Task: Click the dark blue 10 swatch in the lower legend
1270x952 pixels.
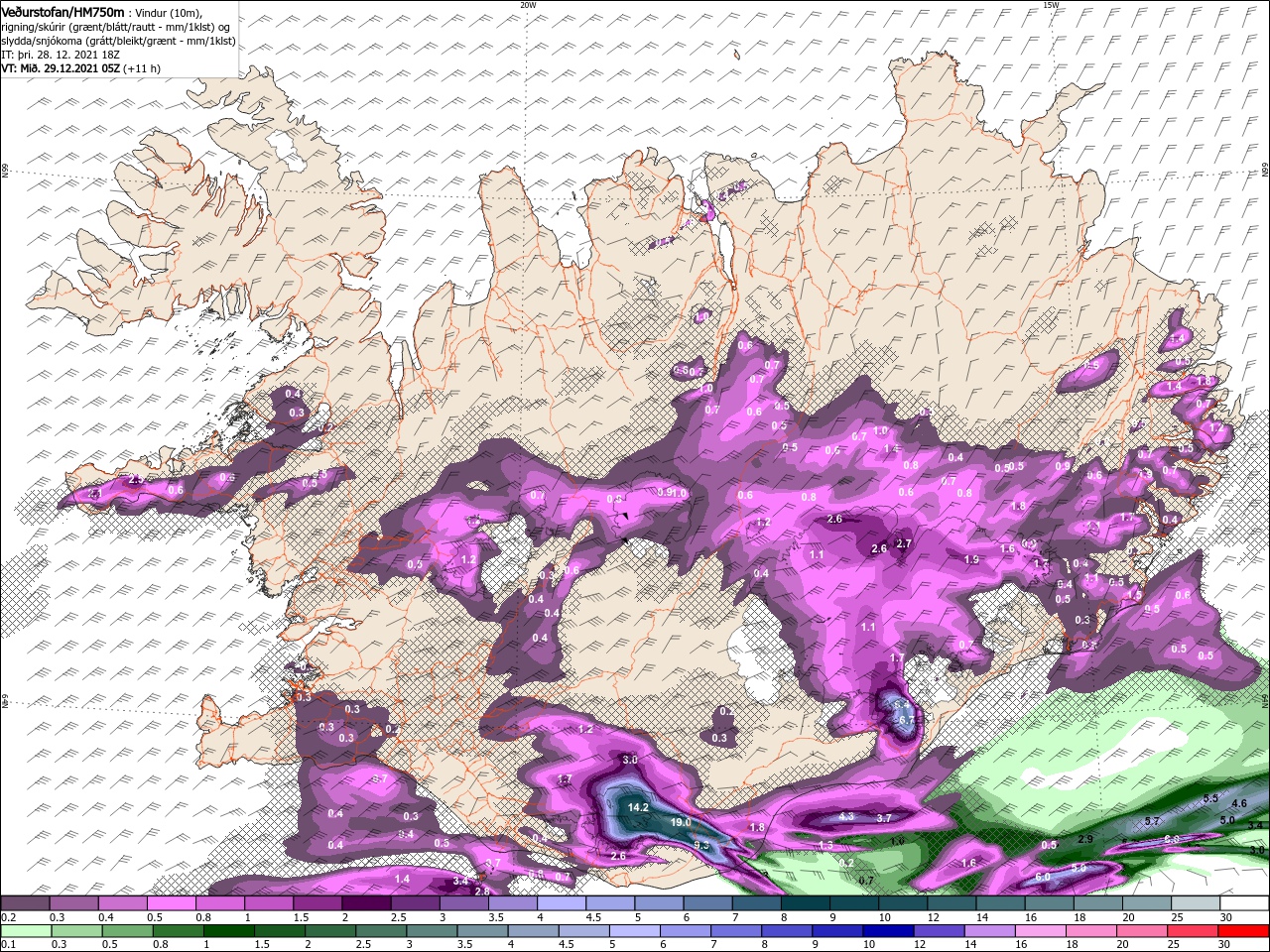Action: click(x=887, y=931)
